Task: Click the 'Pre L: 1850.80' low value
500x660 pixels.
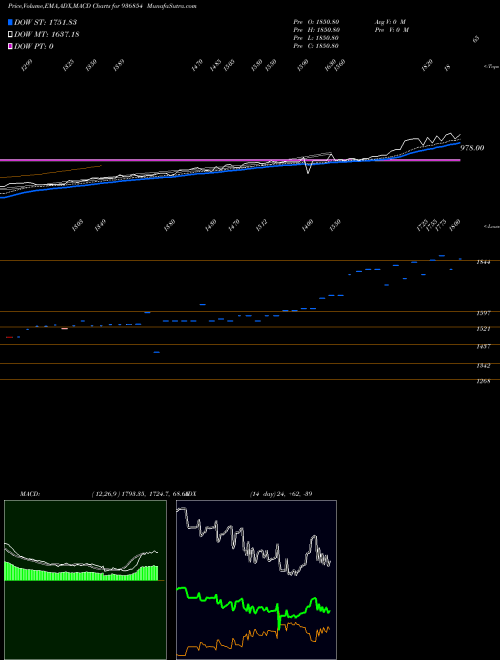Action: tap(316, 38)
